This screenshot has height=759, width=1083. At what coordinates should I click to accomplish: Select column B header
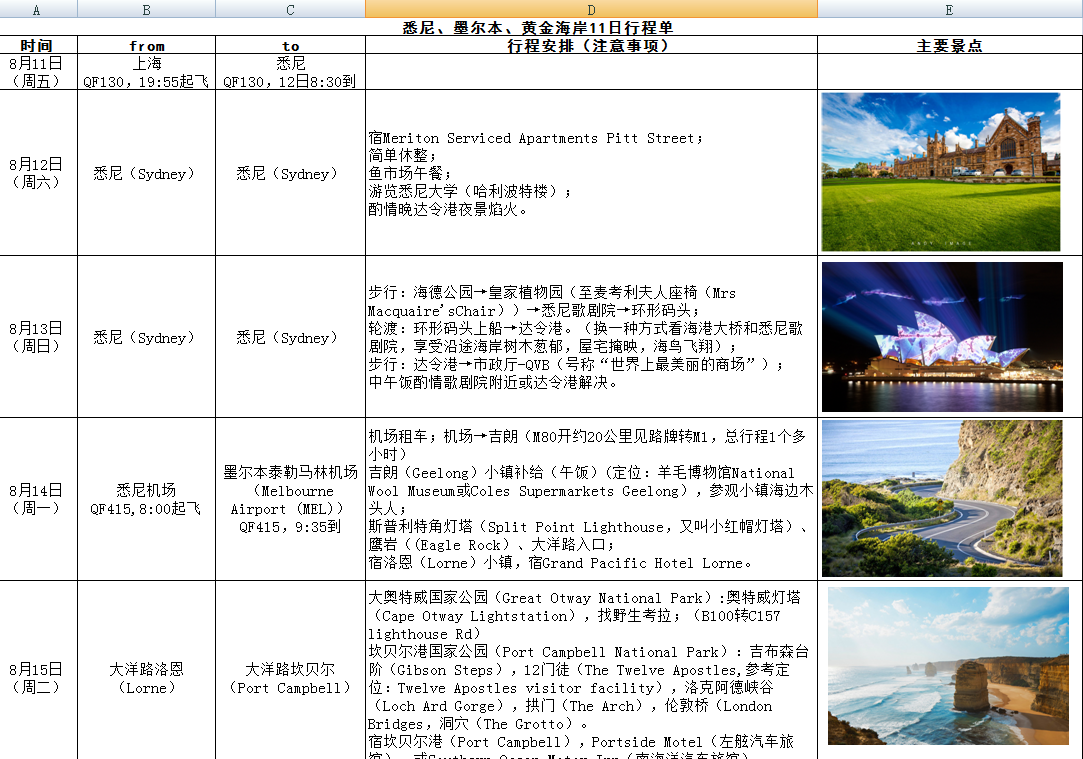tap(146, 9)
